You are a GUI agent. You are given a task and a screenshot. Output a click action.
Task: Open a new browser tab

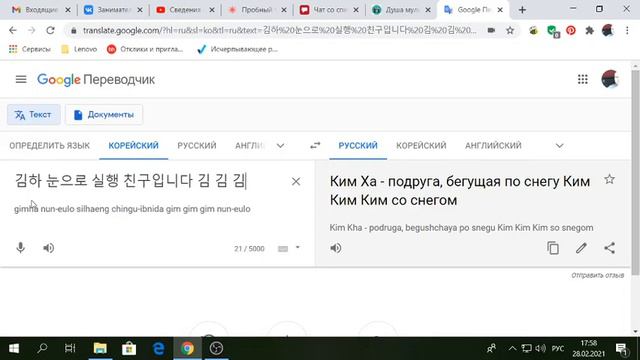[522, 10]
